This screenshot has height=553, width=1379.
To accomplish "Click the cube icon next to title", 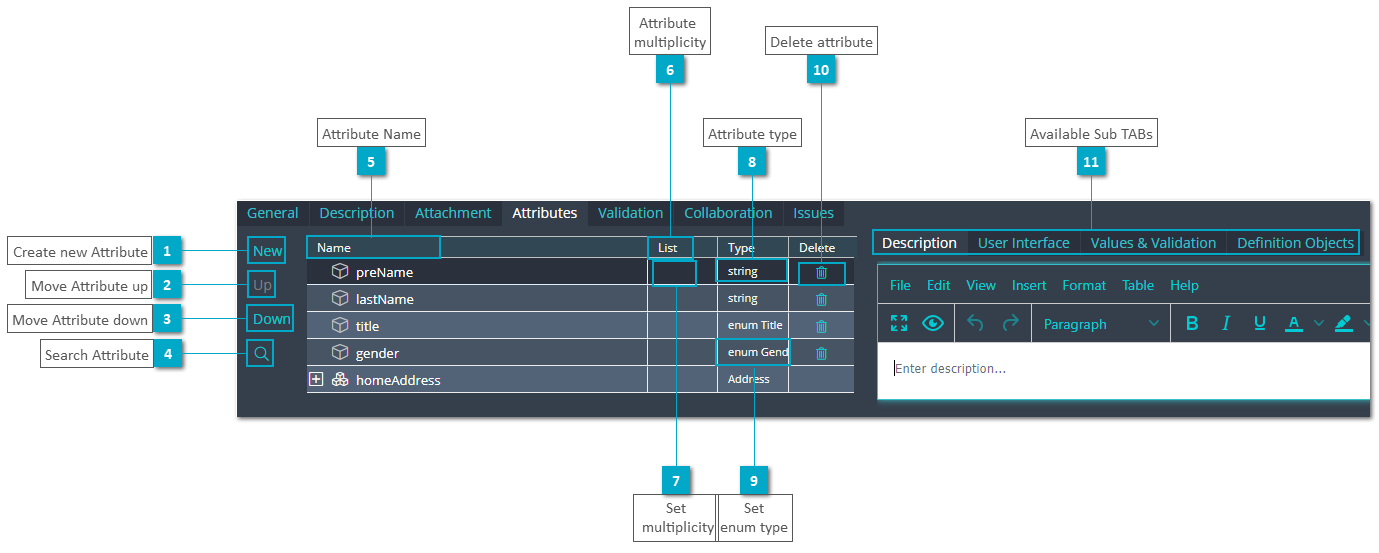I will point(340,326).
